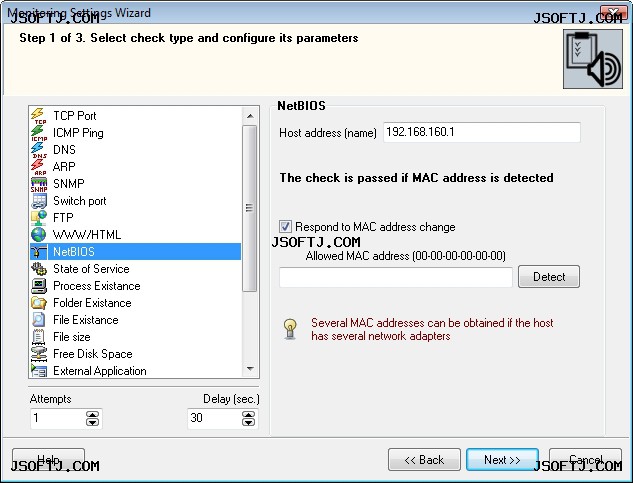Select the FTP check icon

39,218
